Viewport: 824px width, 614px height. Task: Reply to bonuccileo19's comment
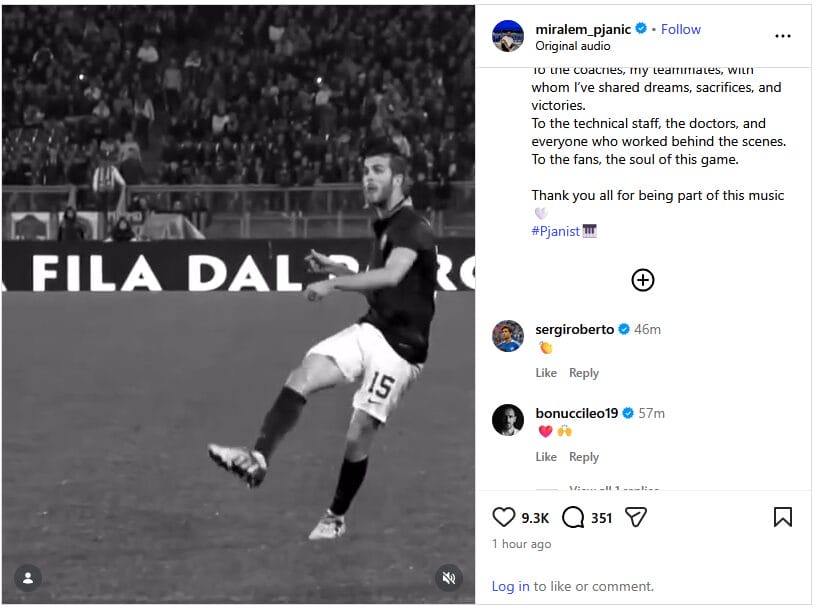(x=584, y=457)
